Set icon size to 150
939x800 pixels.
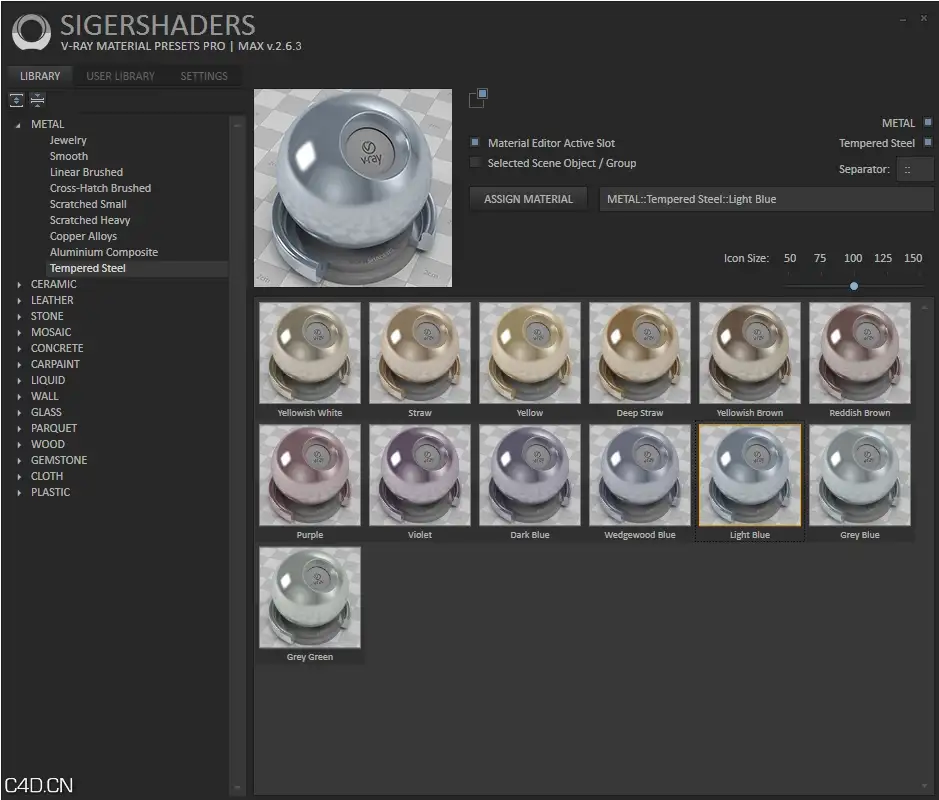[913, 258]
